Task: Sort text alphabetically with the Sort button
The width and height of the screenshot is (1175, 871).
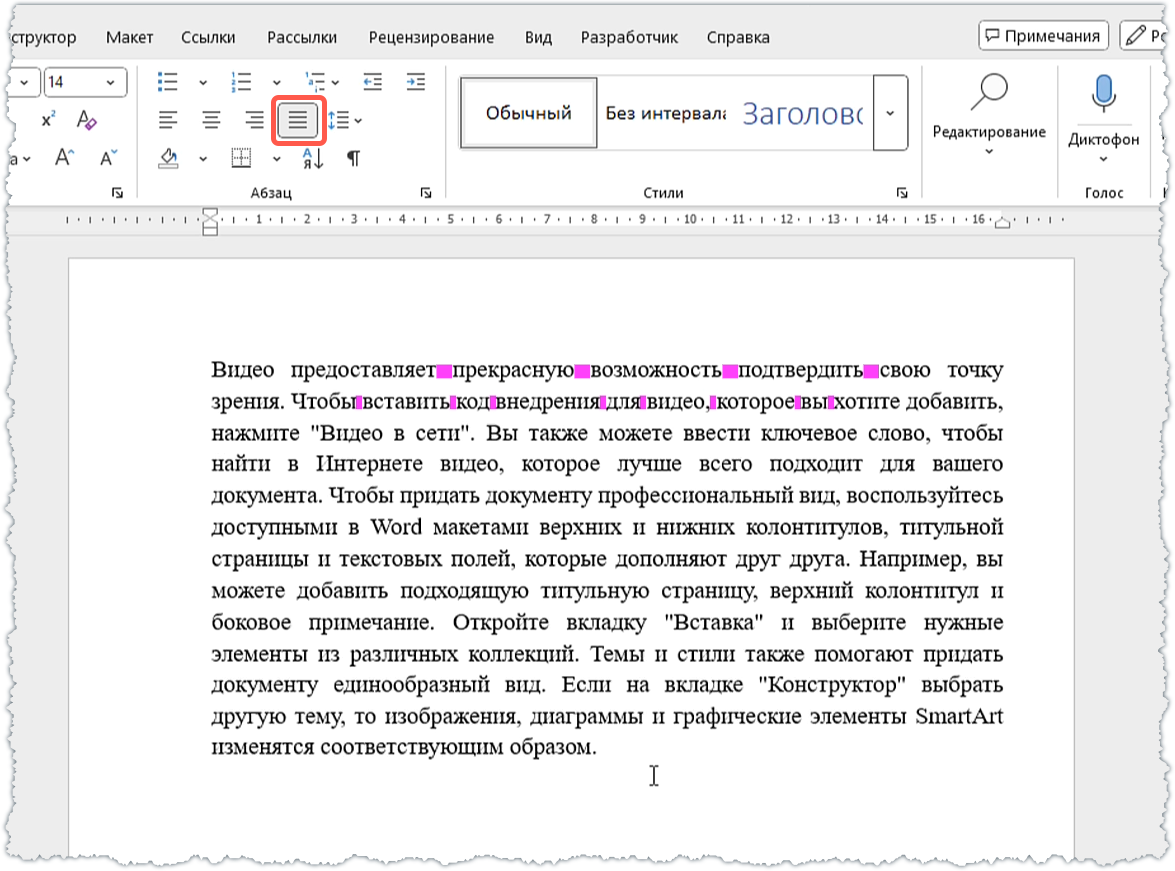Action: (313, 158)
